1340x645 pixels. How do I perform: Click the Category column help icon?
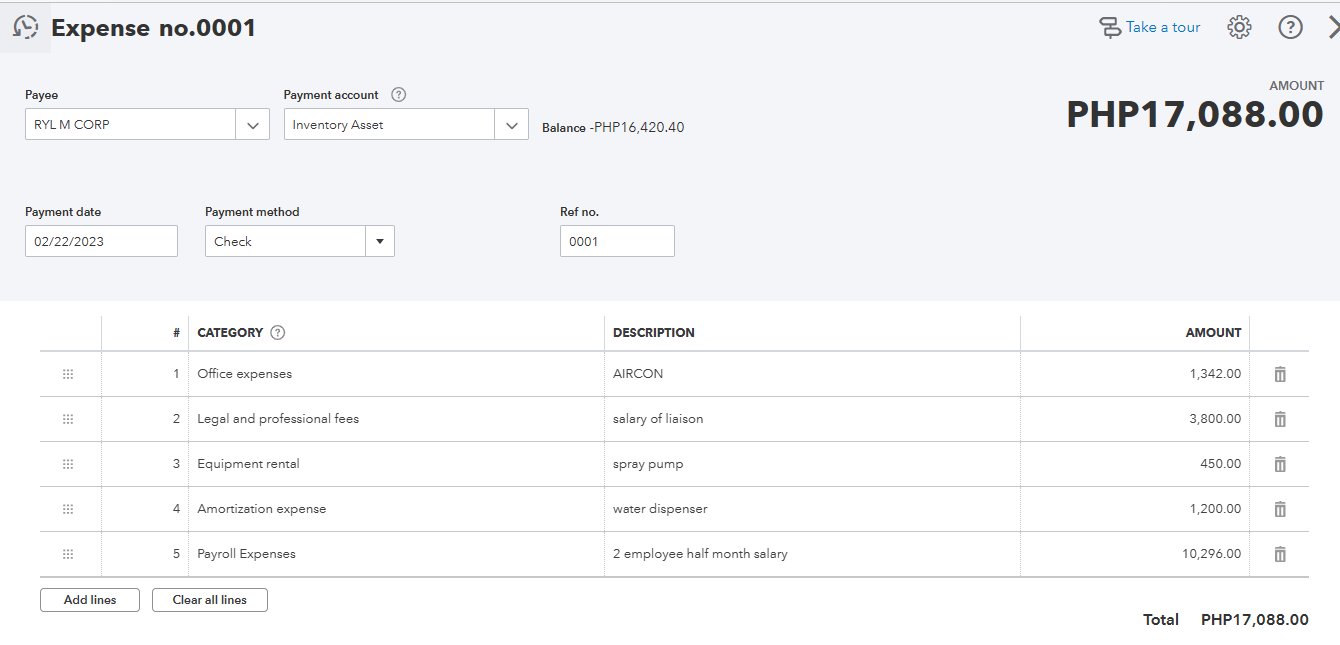[278, 333]
